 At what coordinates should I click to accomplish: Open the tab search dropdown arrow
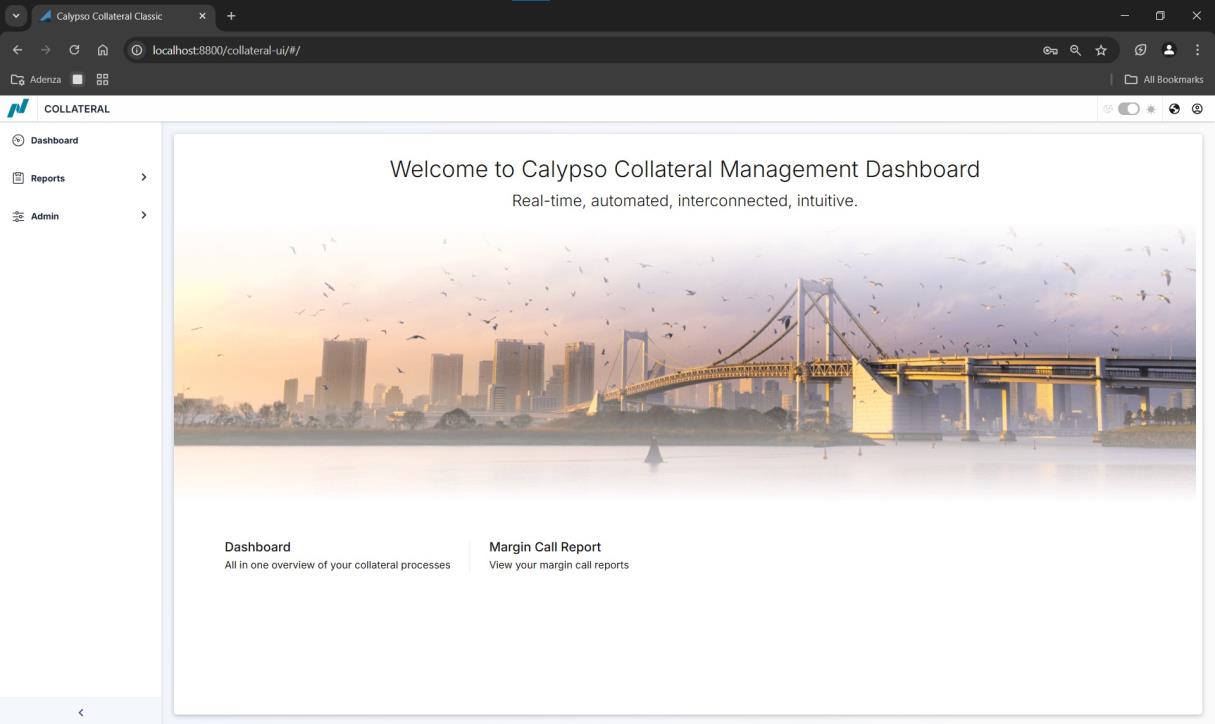click(x=14, y=16)
